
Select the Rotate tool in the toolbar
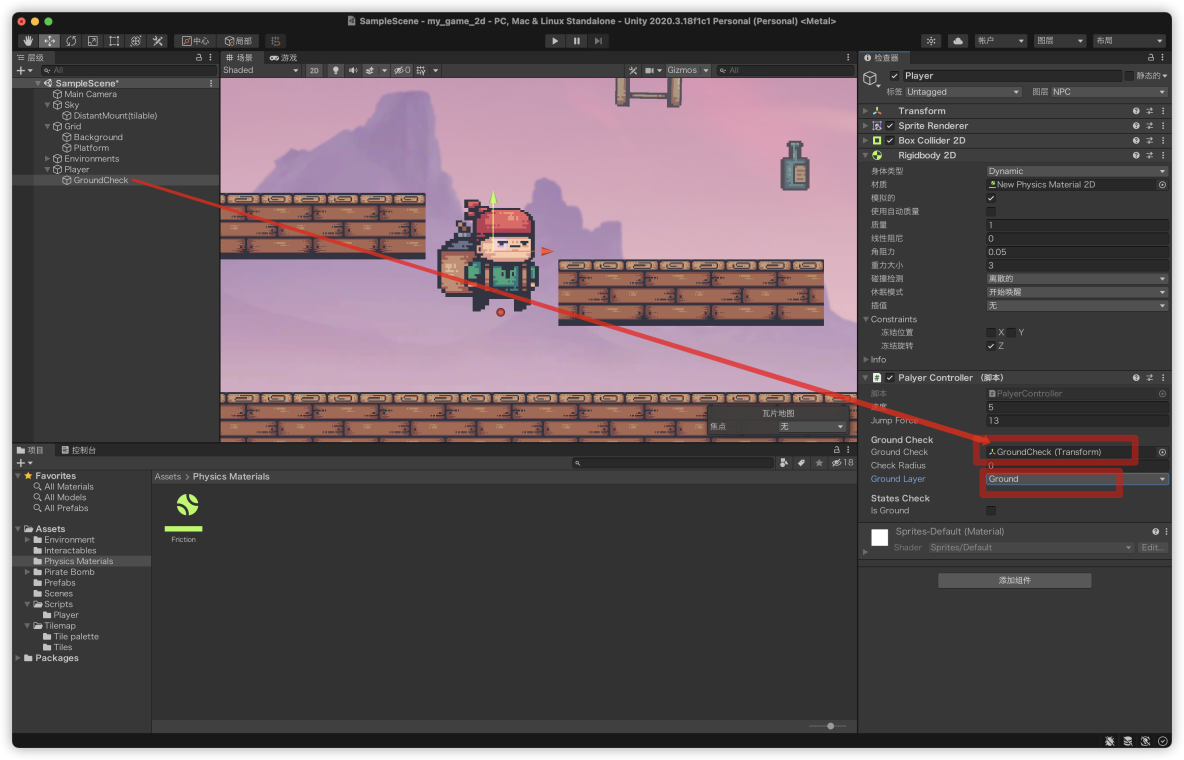[x=71, y=41]
